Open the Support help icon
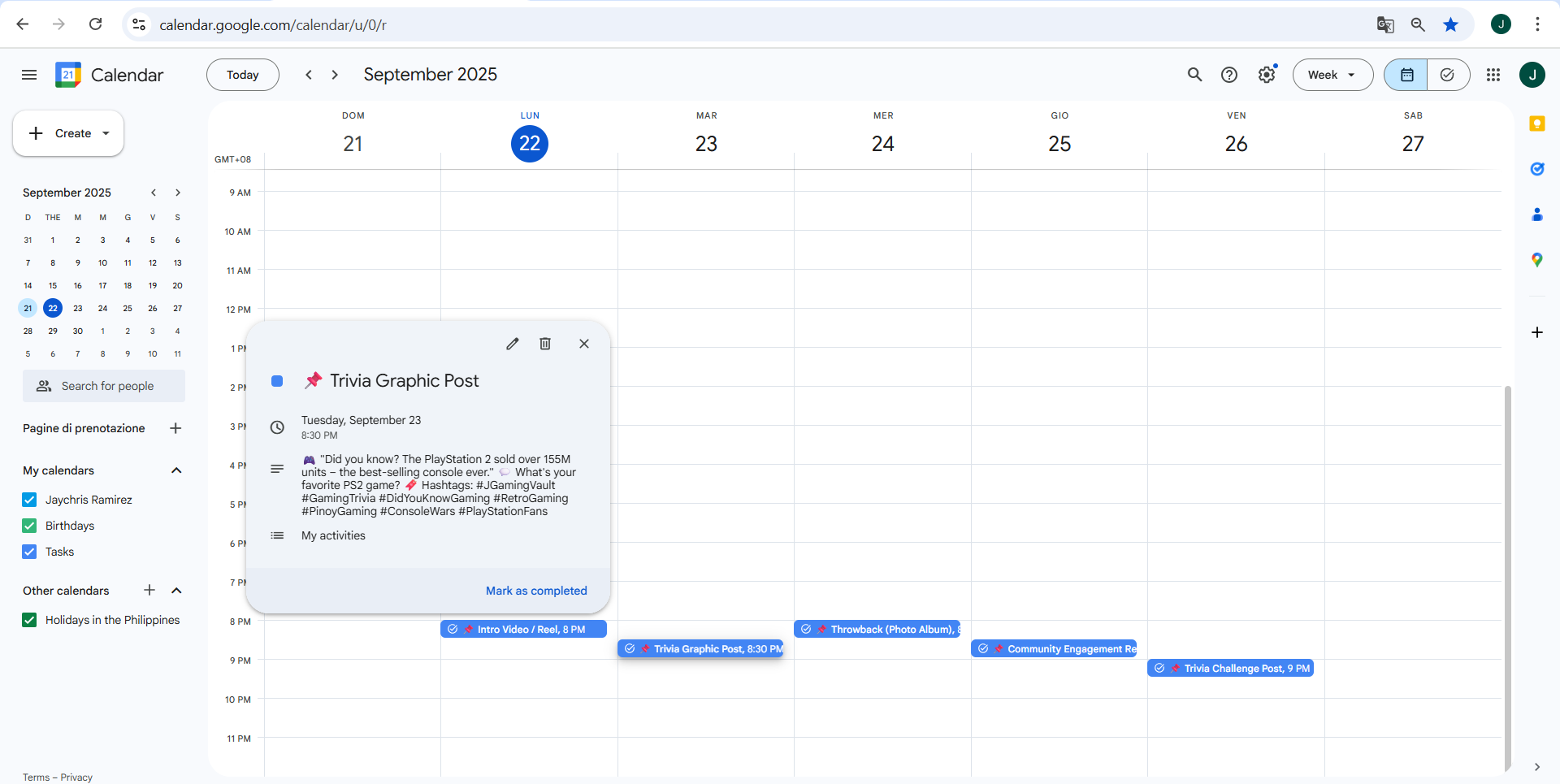The height and width of the screenshot is (784, 1560). [x=1229, y=75]
